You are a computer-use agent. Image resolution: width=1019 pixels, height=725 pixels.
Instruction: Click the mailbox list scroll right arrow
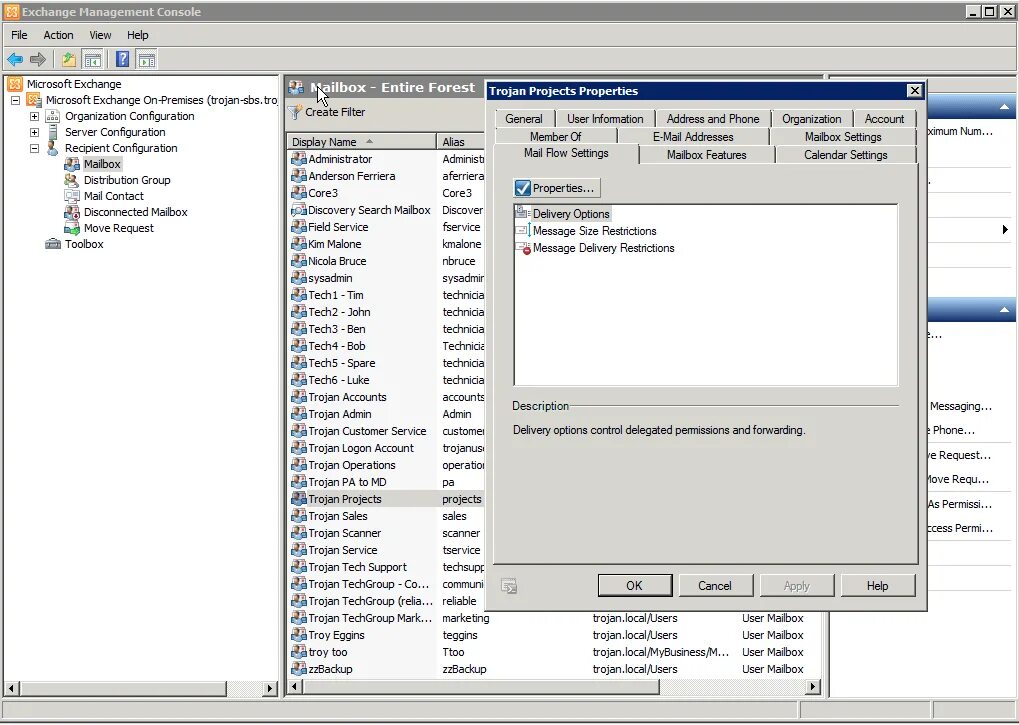(812, 687)
